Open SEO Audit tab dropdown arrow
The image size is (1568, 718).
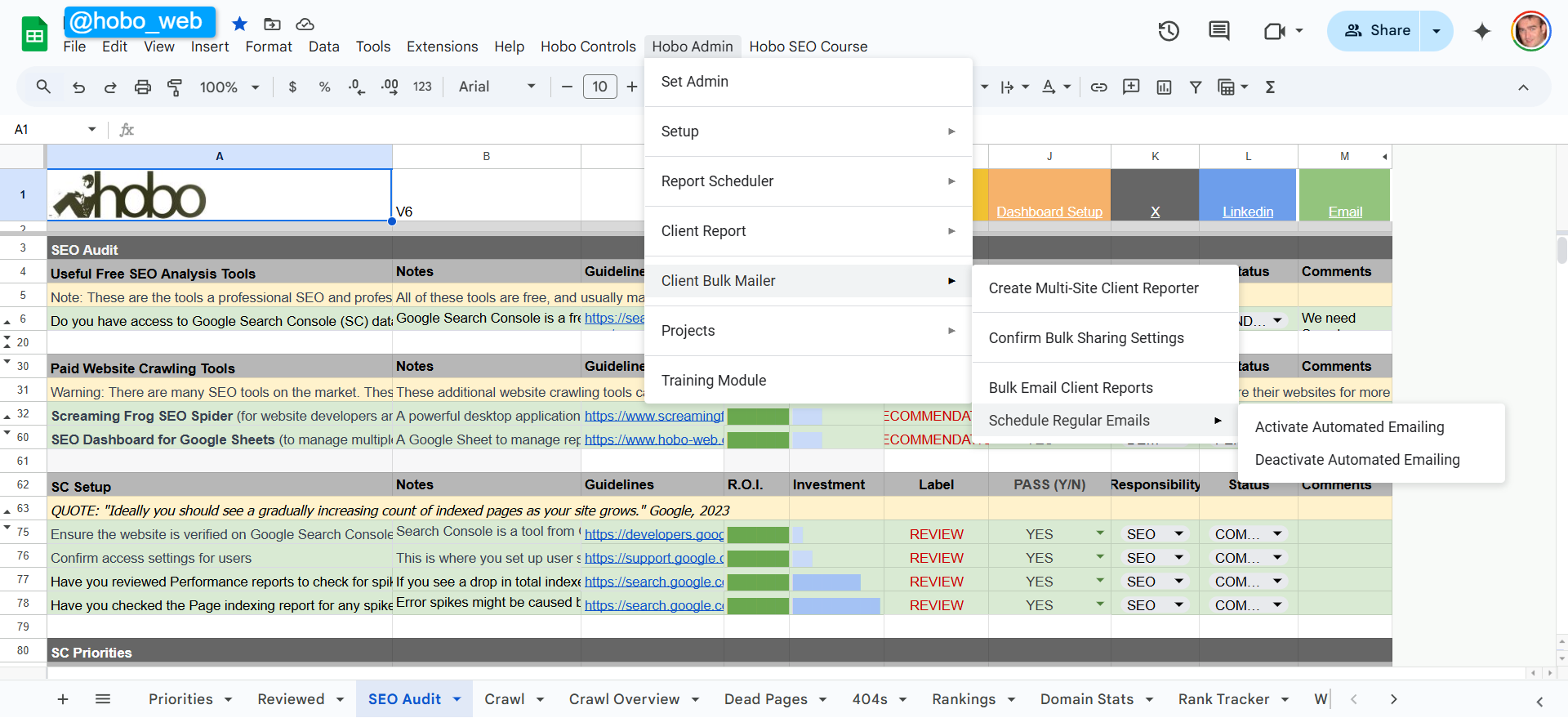click(457, 699)
